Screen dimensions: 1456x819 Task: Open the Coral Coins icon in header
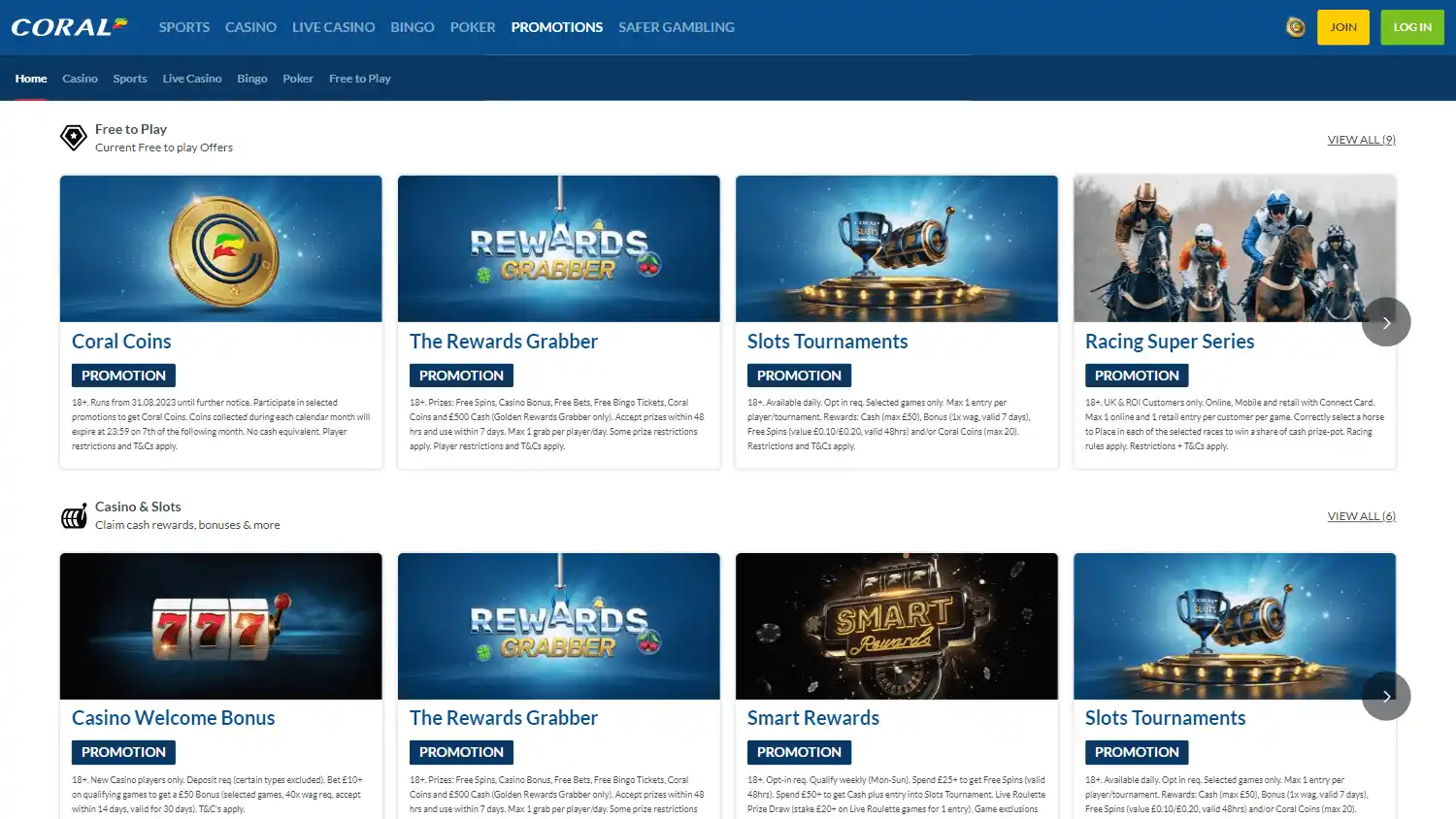tap(1295, 27)
